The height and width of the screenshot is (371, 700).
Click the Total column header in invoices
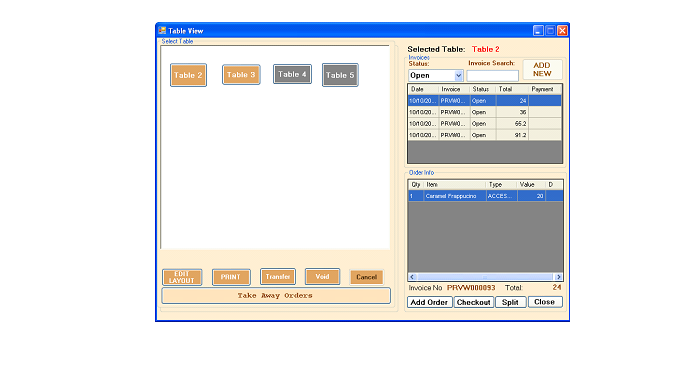click(512, 89)
